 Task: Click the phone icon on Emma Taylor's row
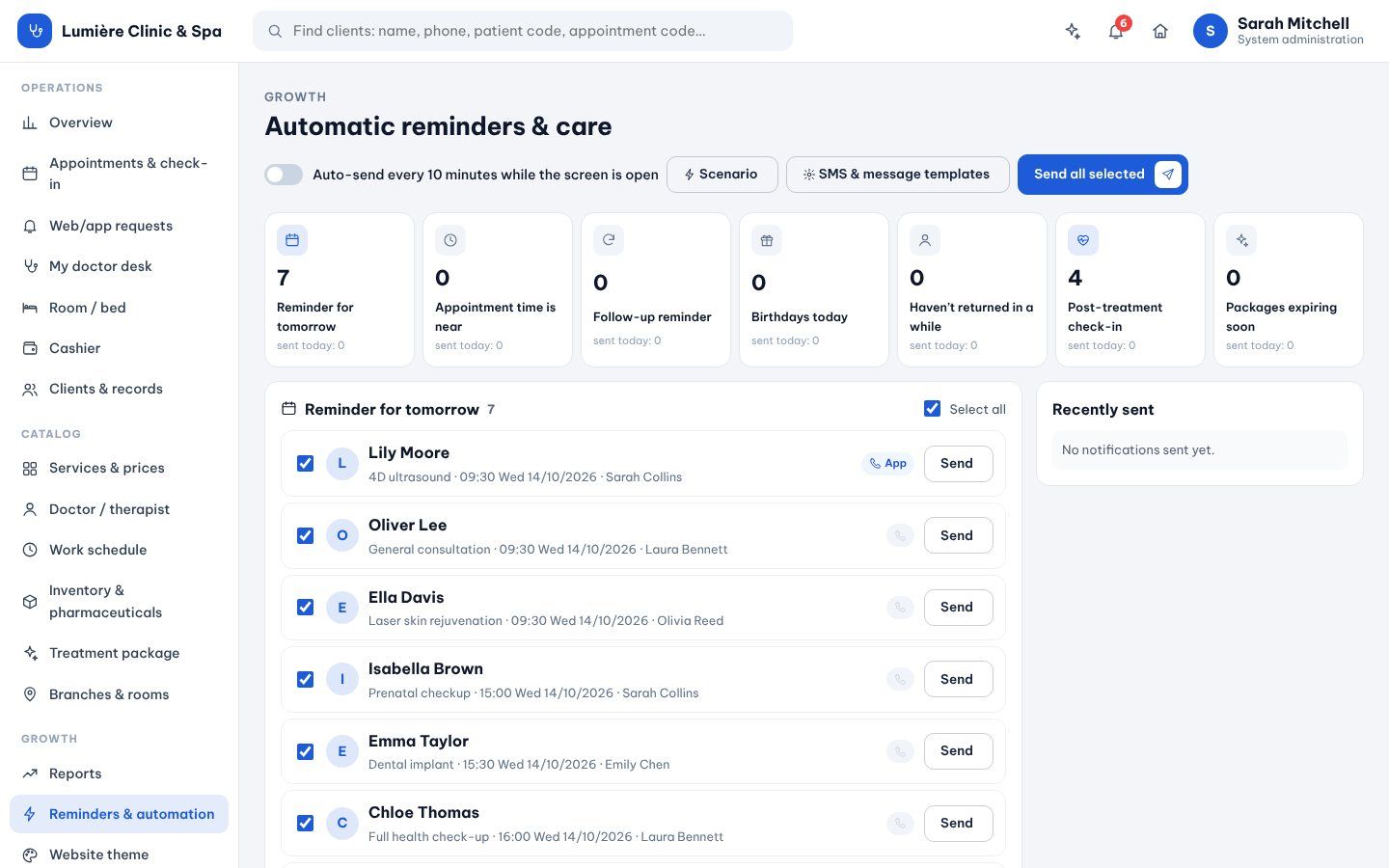click(x=900, y=751)
